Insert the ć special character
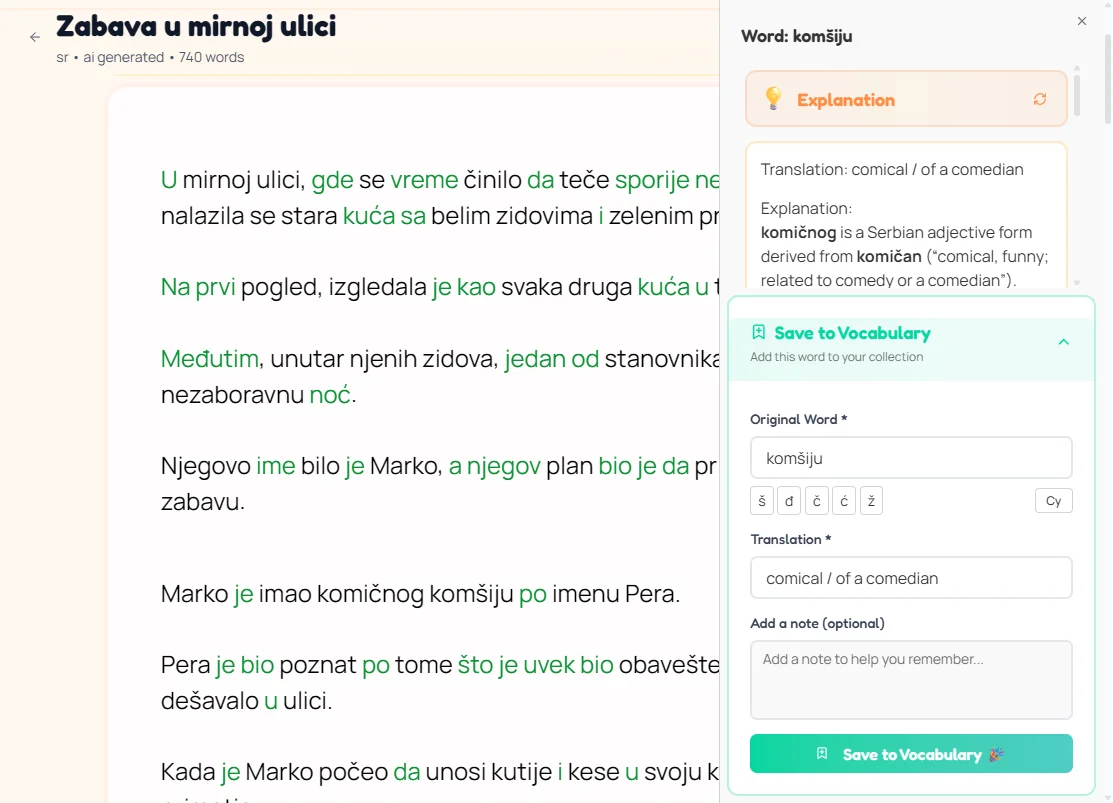This screenshot has width=1113, height=803. coord(844,500)
